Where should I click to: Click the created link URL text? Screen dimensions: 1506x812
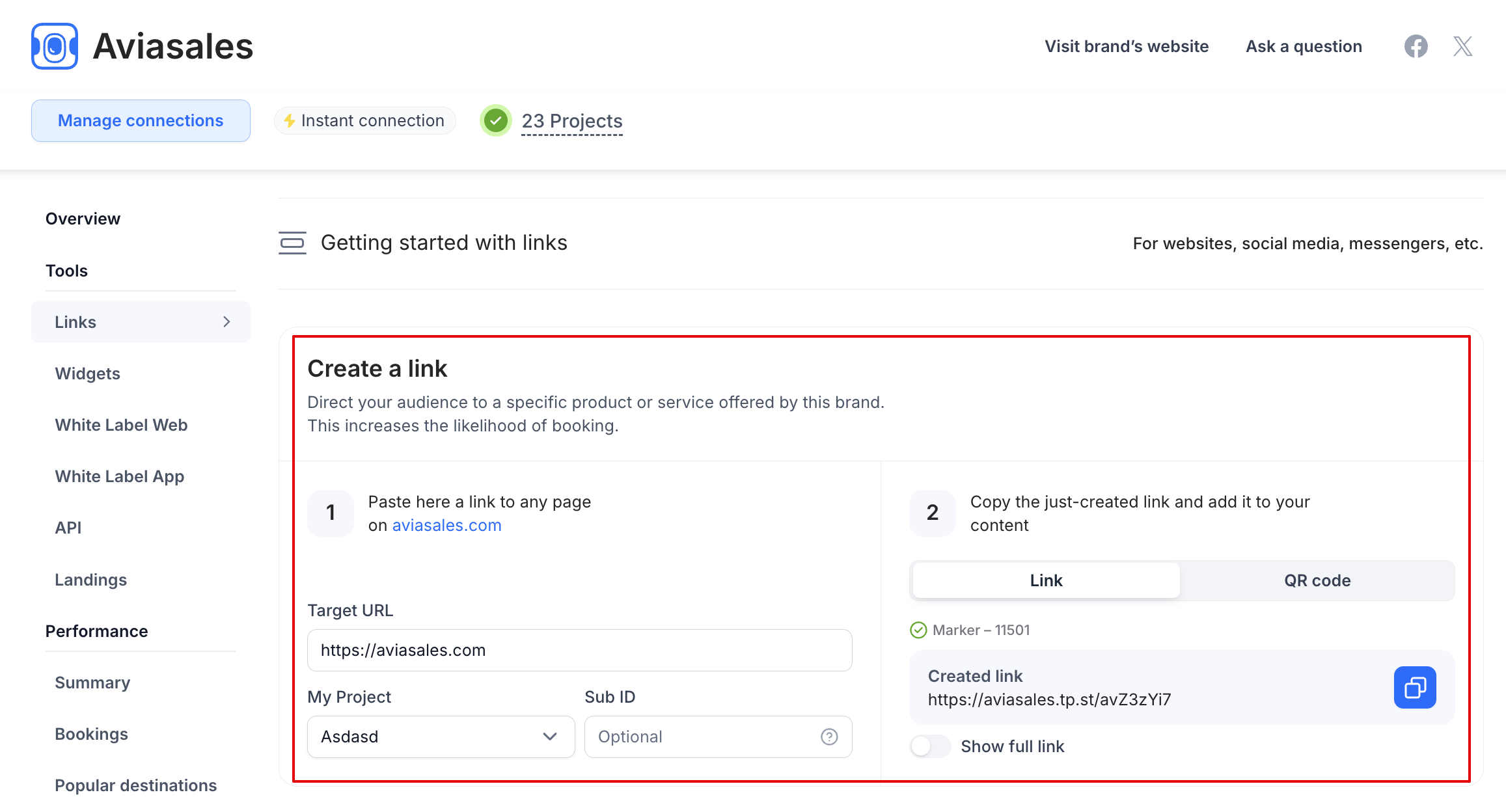click(1049, 699)
